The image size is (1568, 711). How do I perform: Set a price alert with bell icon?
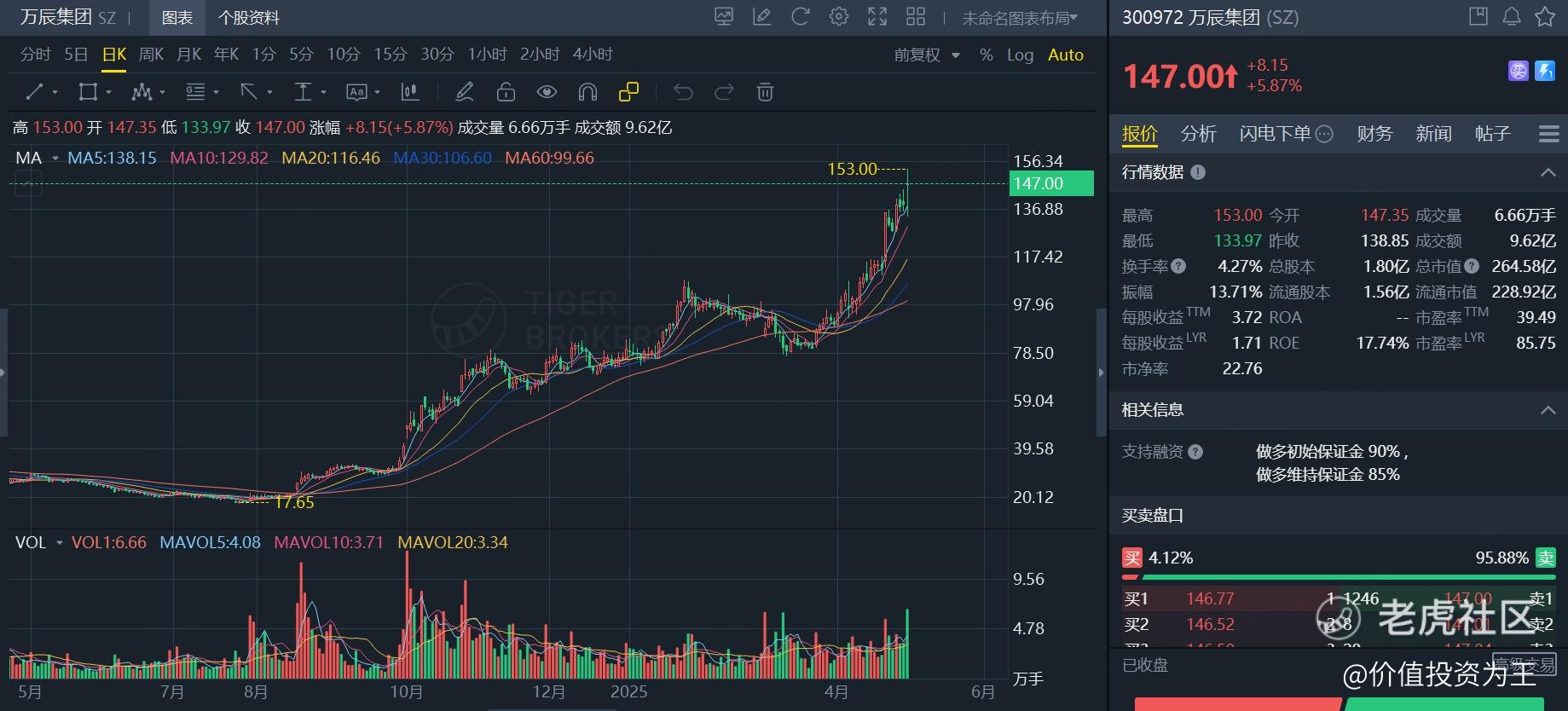[1512, 16]
